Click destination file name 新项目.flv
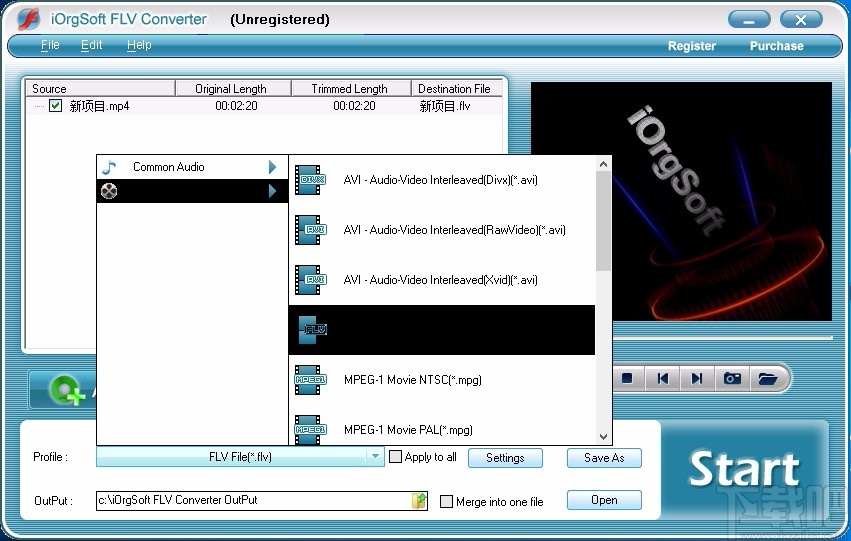This screenshot has width=851, height=541. coord(445,106)
